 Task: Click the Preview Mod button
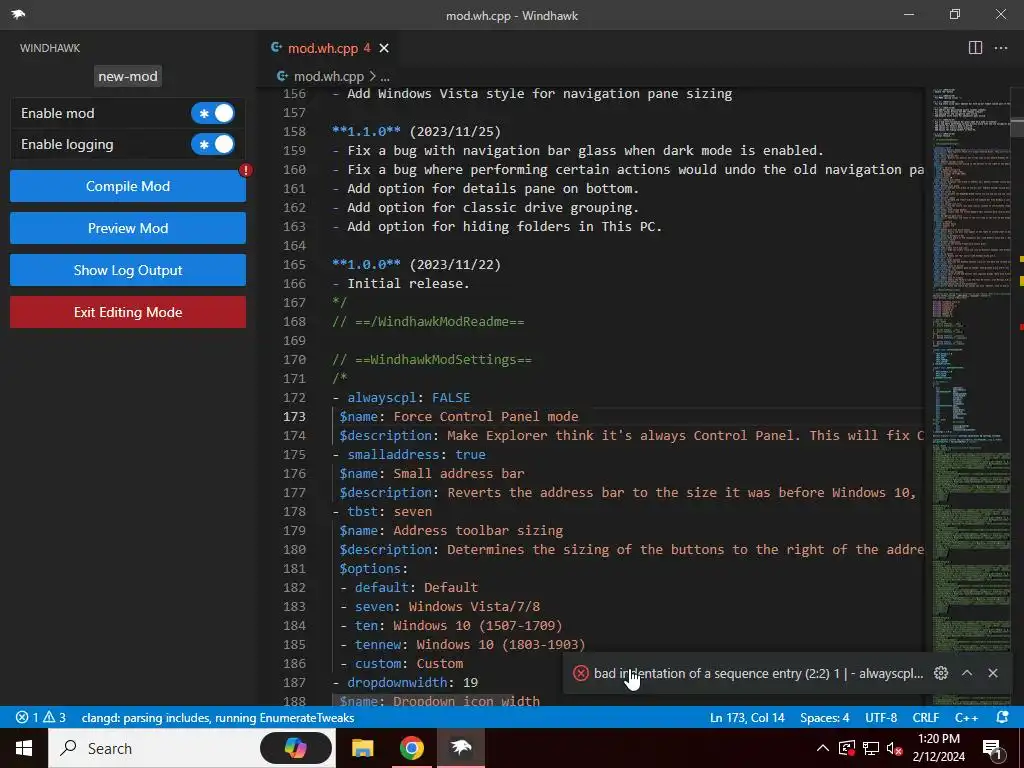[128, 228]
